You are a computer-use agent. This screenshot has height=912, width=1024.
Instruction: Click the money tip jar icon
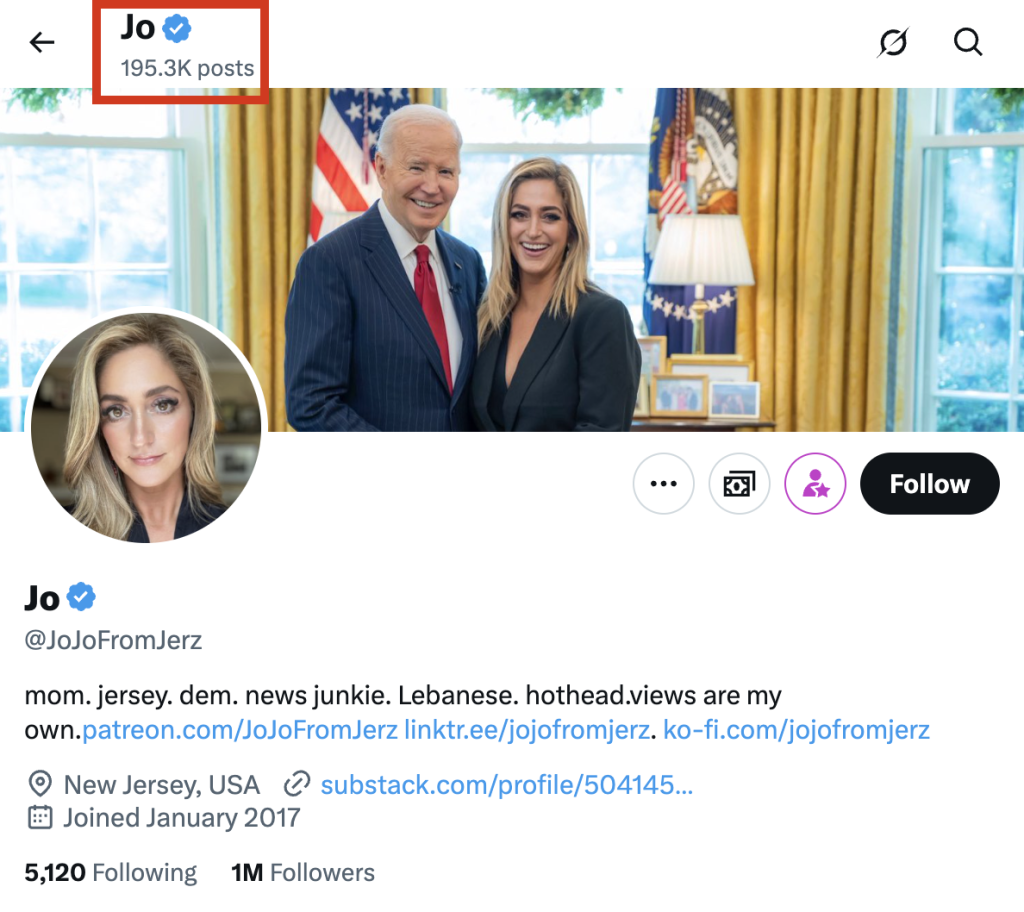pos(740,484)
